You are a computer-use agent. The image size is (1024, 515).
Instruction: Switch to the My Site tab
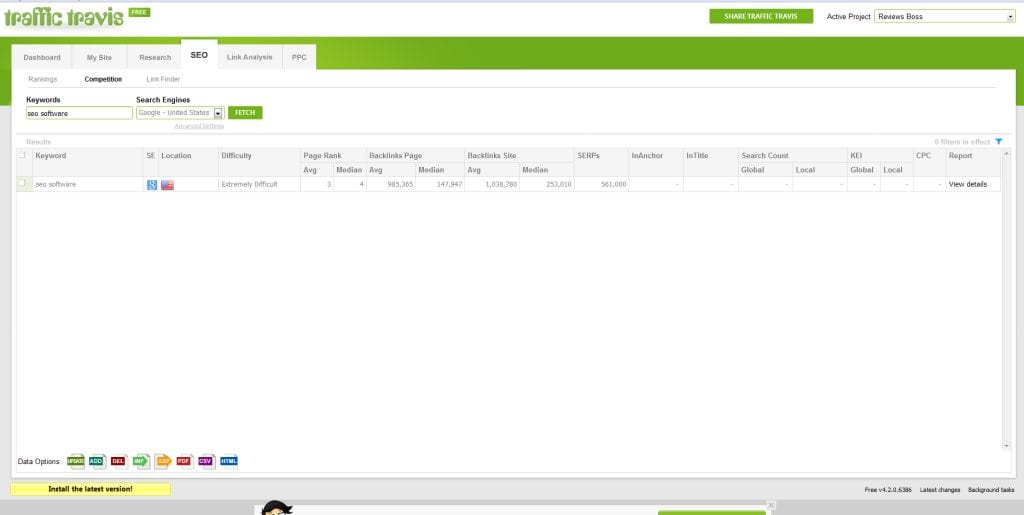point(99,57)
